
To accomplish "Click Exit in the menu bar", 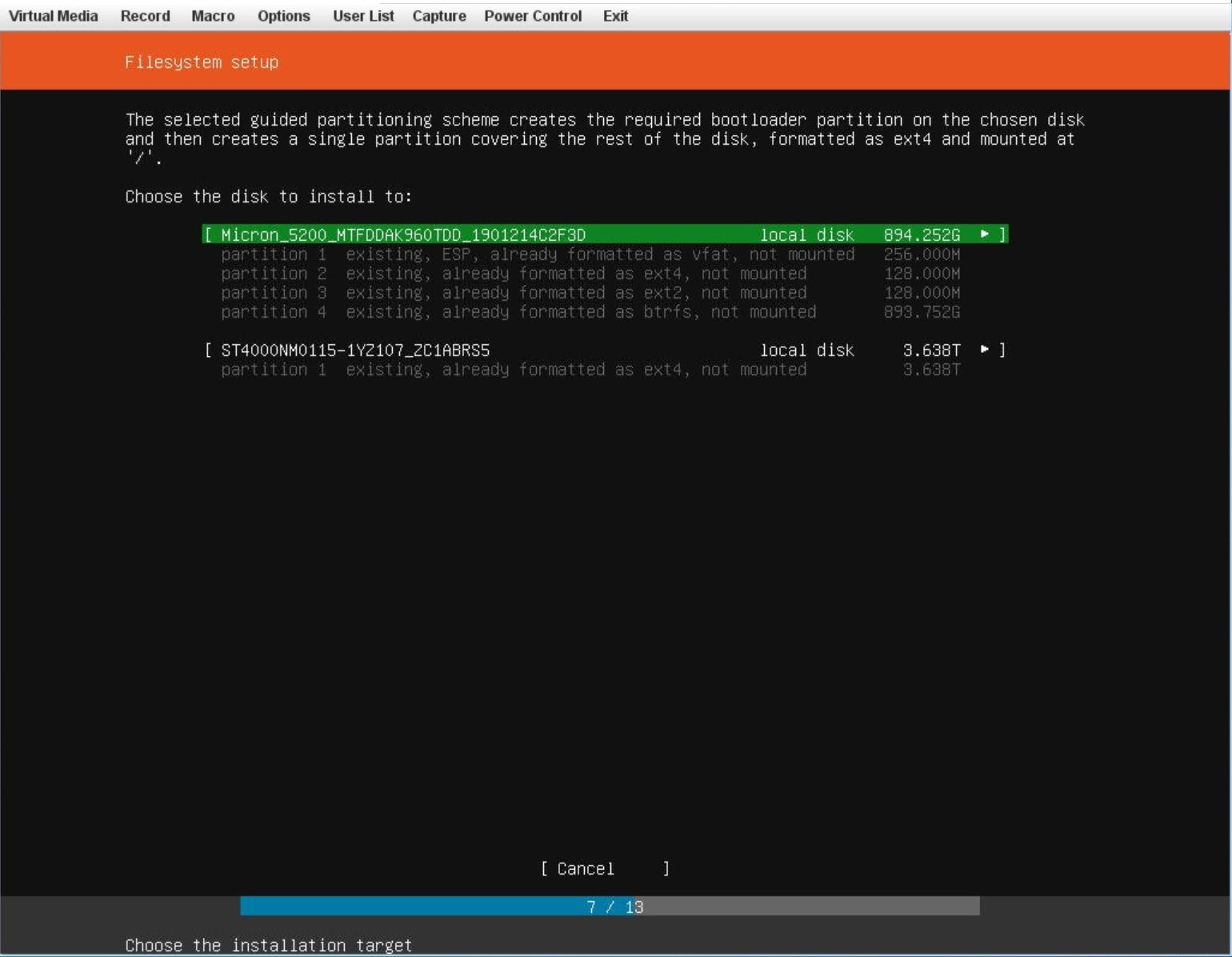I will [x=615, y=16].
